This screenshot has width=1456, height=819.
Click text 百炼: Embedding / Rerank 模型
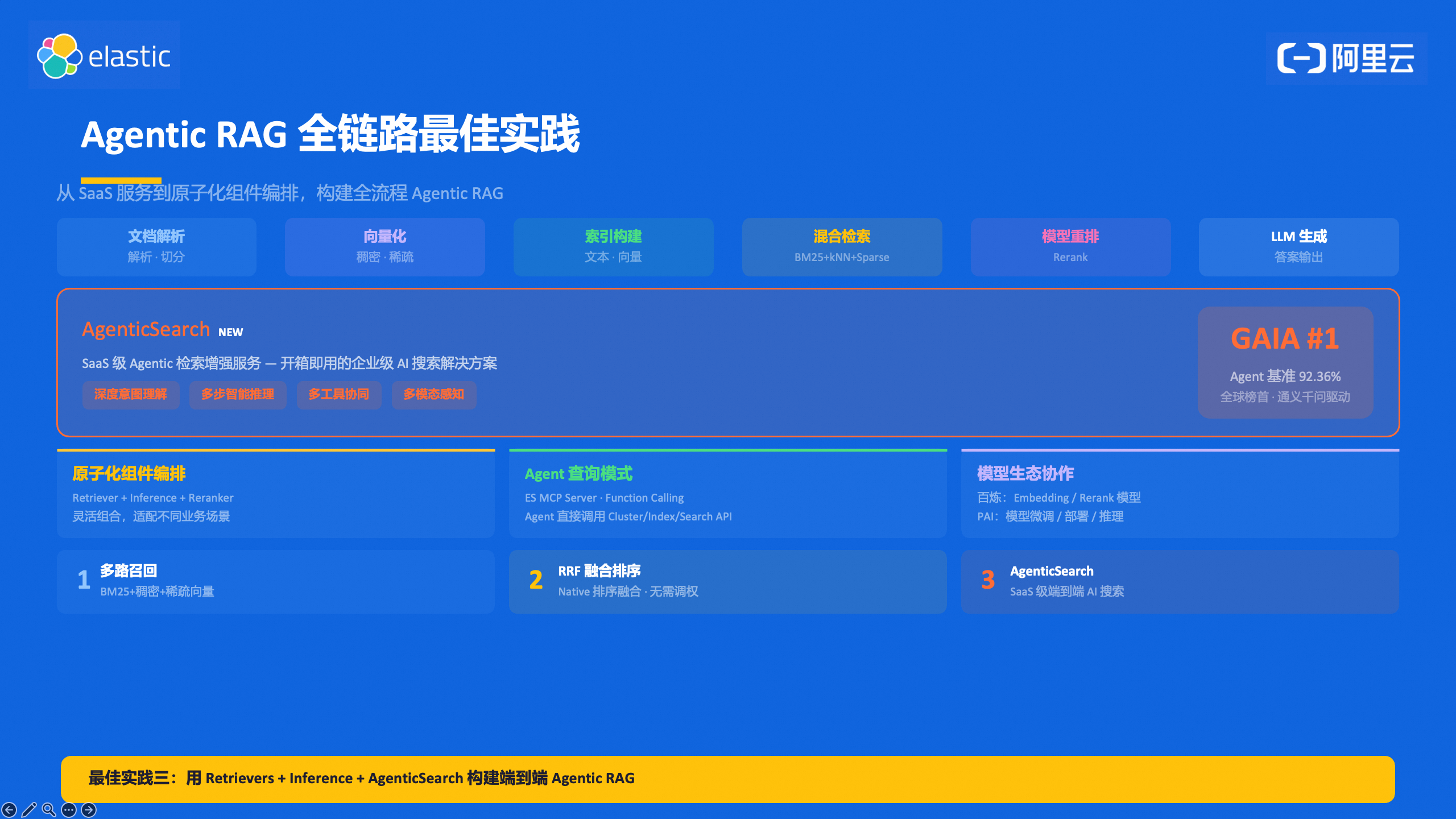point(1059,498)
